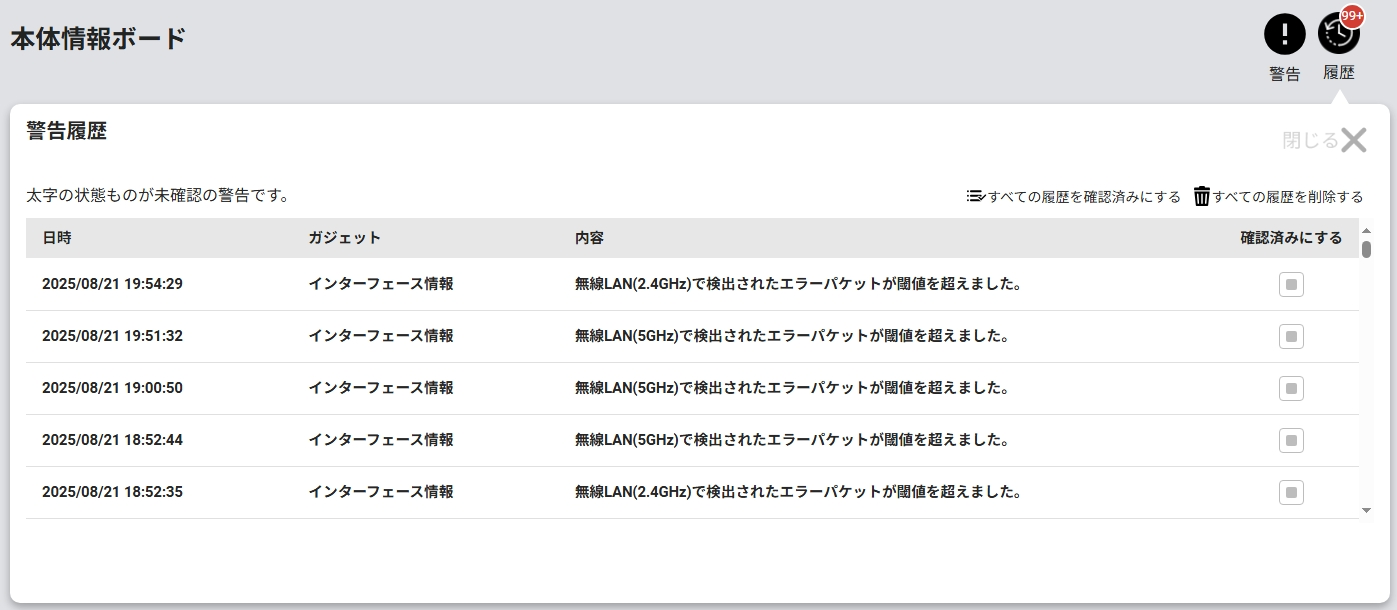This screenshot has width=1397, height=610.
Task: Mark the 18:52:35 entry as confirmed
Action: (x=1291, y=493)
